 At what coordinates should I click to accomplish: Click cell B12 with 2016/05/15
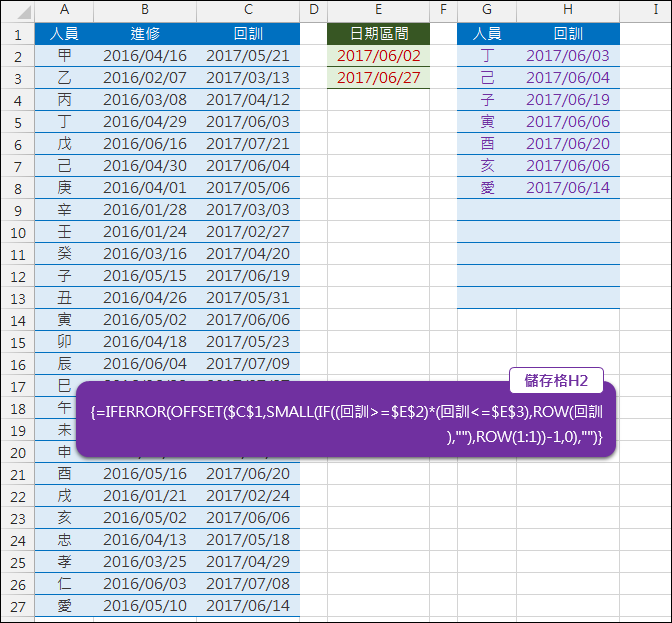click(x=145, y=276)
